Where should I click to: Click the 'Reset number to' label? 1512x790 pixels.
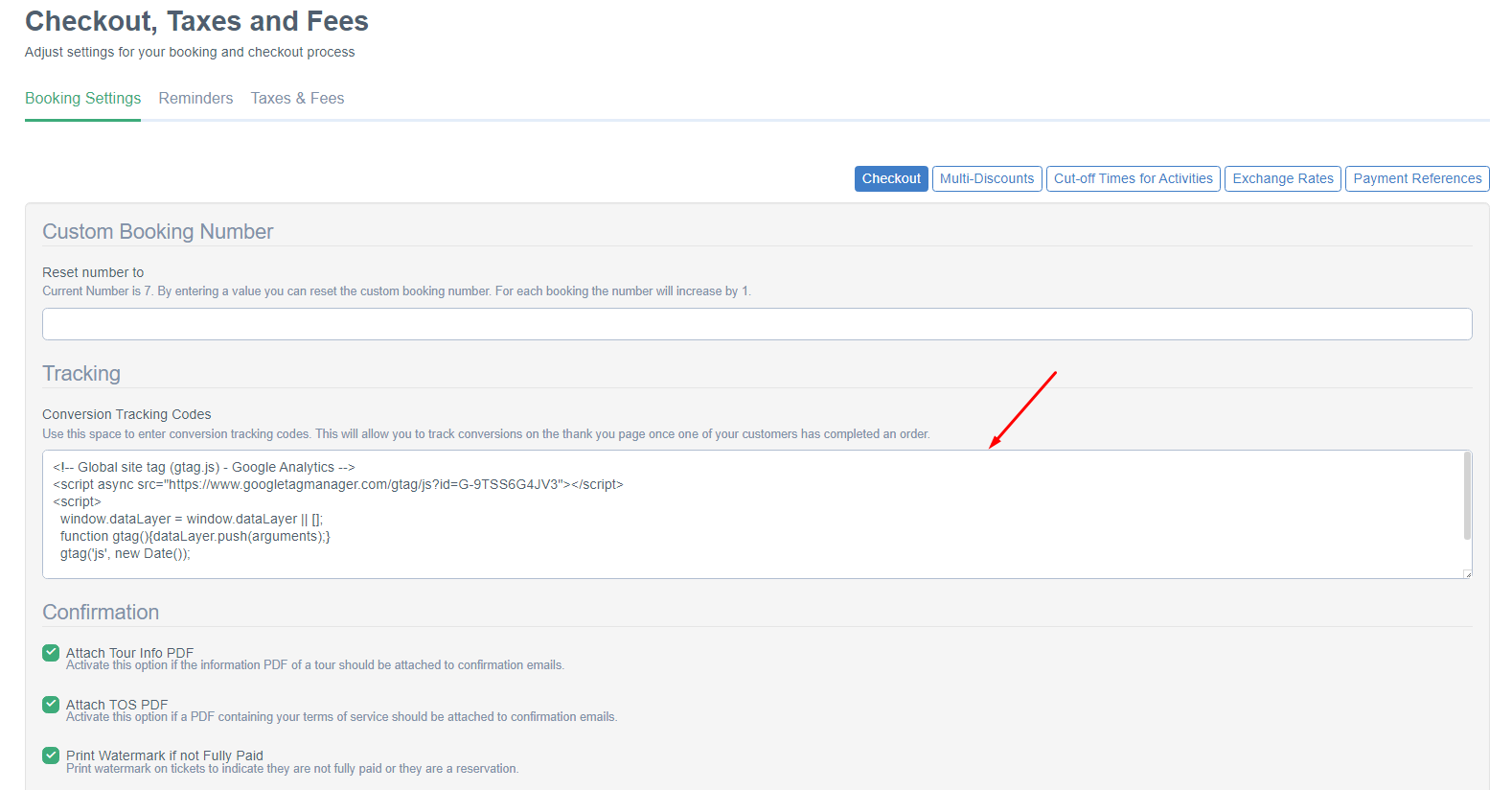(93, 272)
